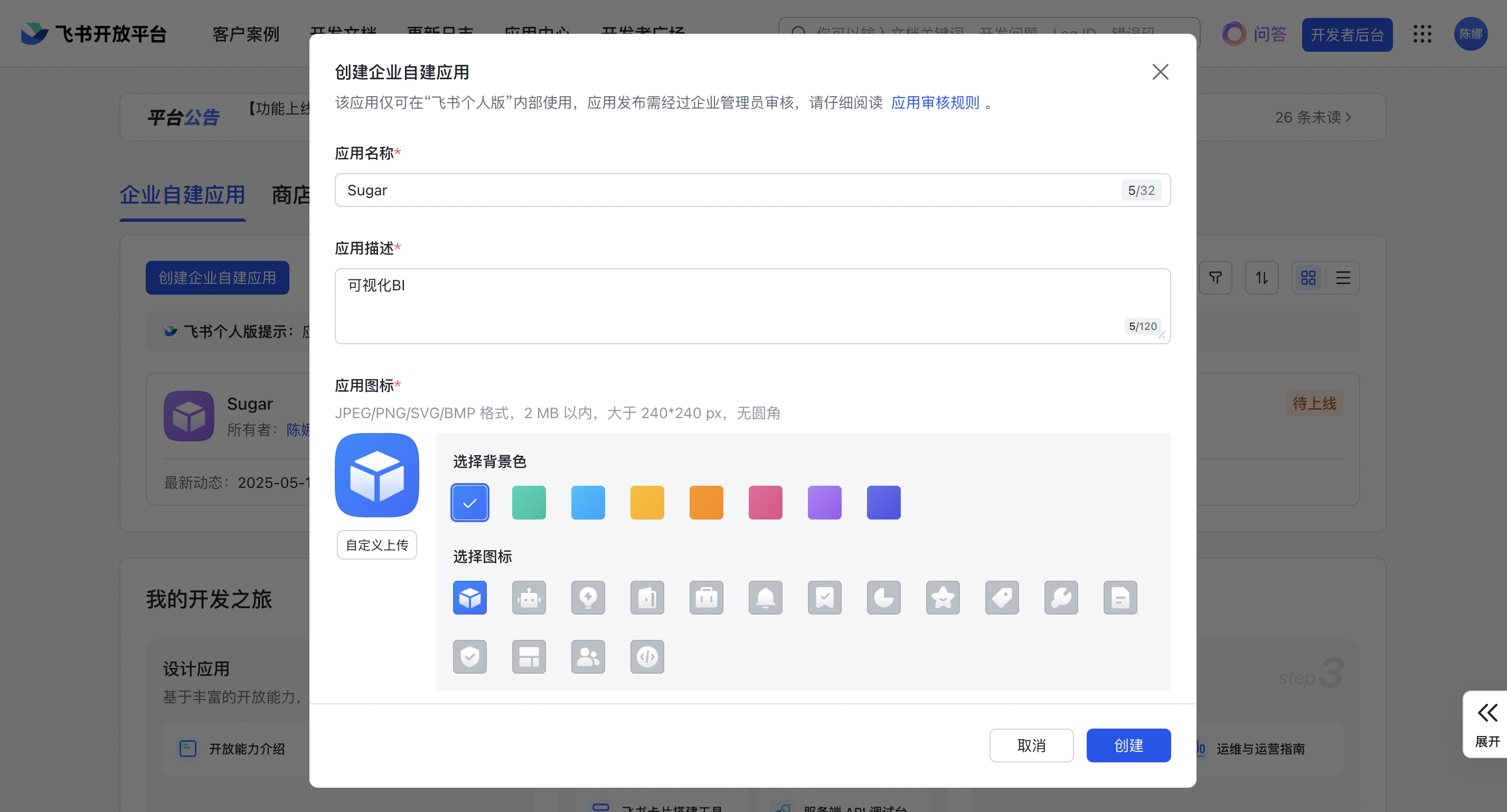The image size is (1507, 812).
Task: Click the app description text area
Action: tap(752, 306)
